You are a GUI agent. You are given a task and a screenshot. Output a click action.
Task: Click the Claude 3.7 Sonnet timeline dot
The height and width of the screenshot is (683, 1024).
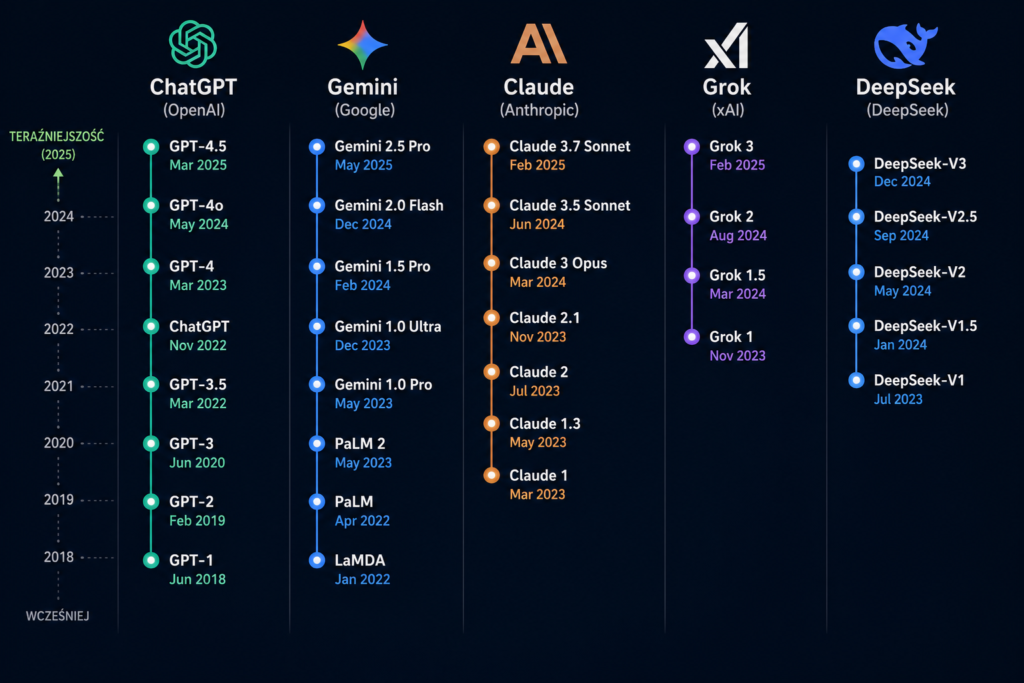491,147
